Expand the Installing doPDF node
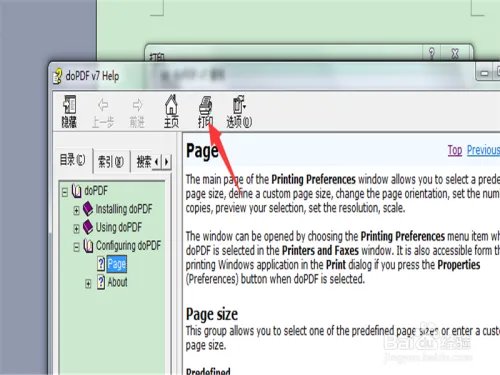500x375 pixels. 76,210
